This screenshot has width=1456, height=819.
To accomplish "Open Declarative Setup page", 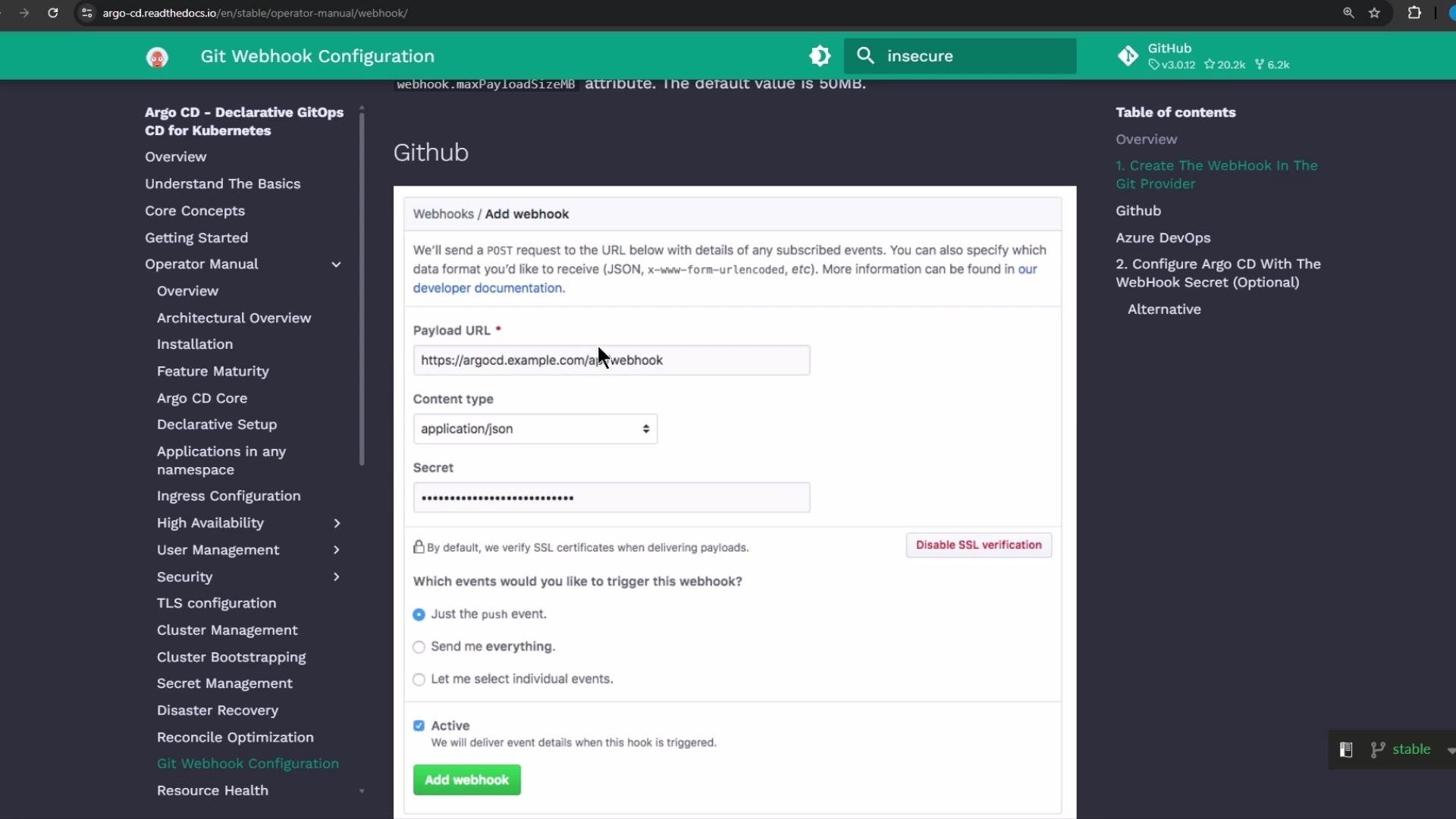I will pyautogui.click(x=217, y=425).
